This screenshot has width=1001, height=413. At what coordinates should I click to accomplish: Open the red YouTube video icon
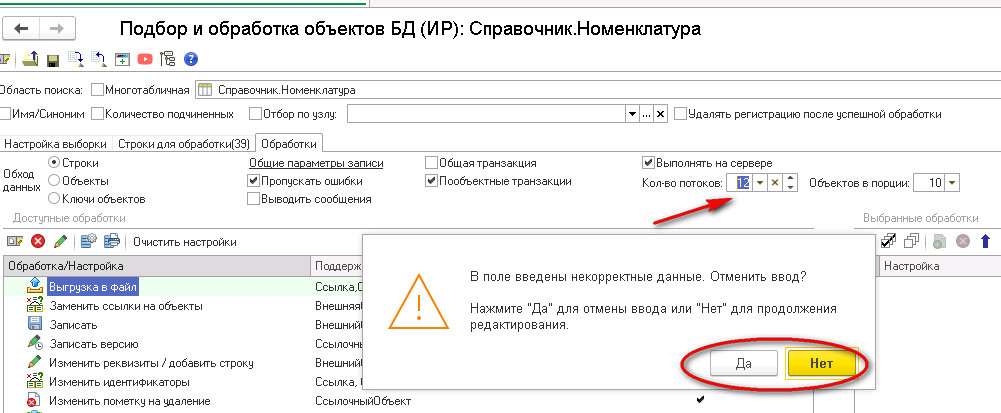tap(145, 59)
